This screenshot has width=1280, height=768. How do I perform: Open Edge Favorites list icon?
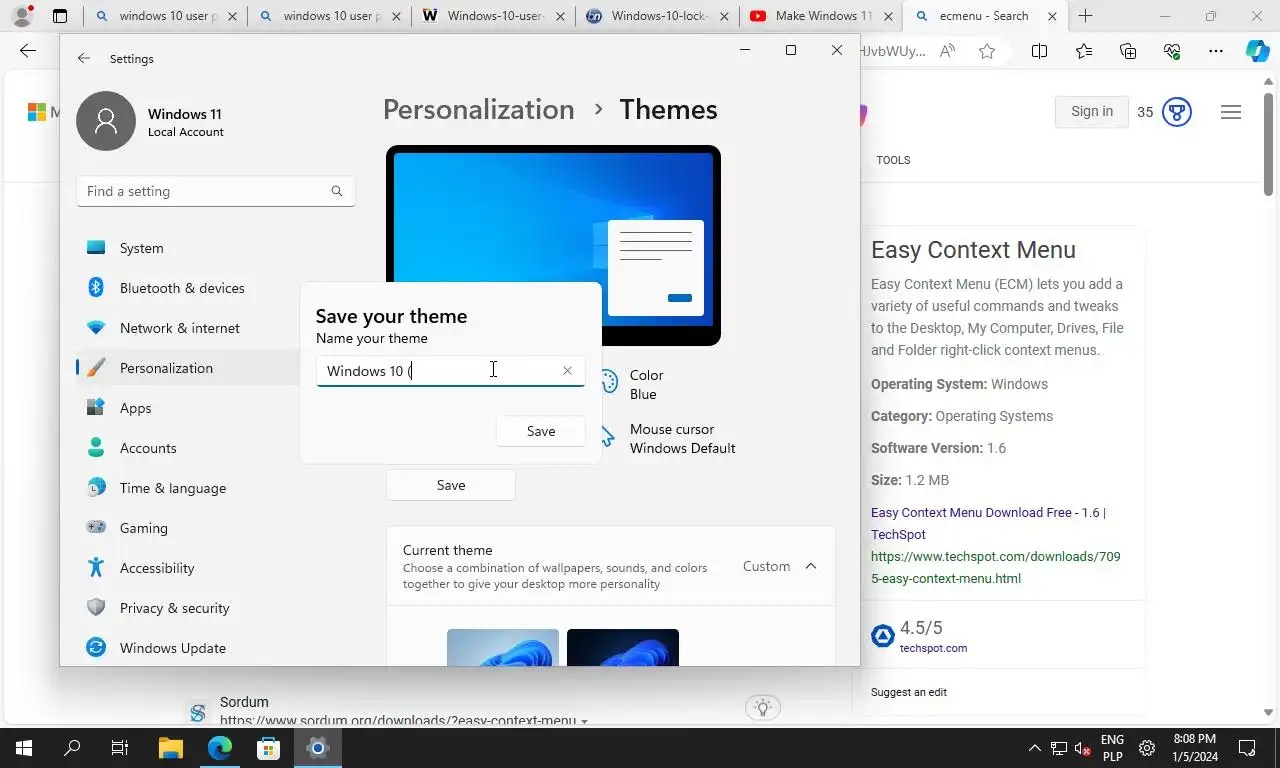click(x=1084, y=51)
